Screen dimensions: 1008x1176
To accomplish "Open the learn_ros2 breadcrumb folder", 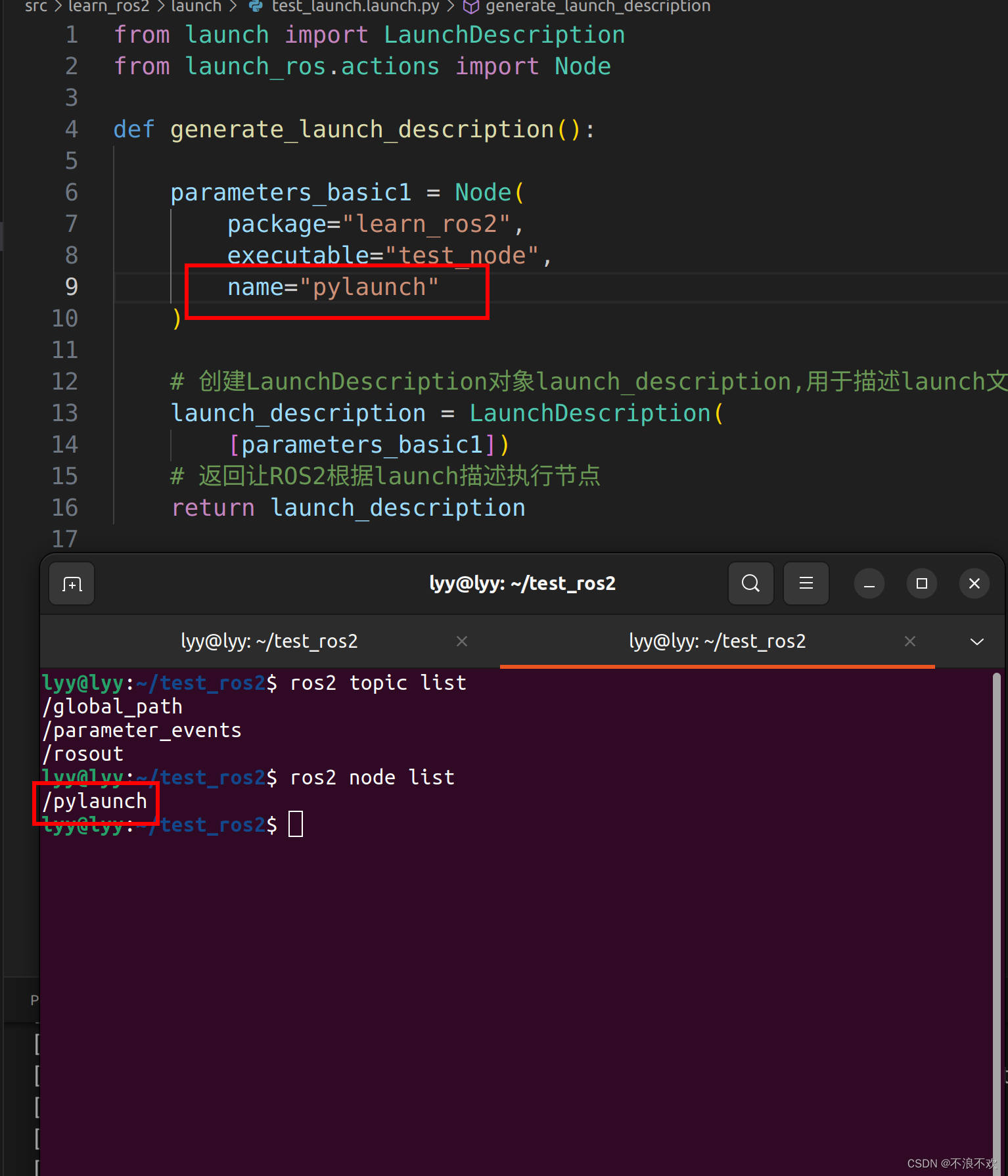I will (109, 7).
